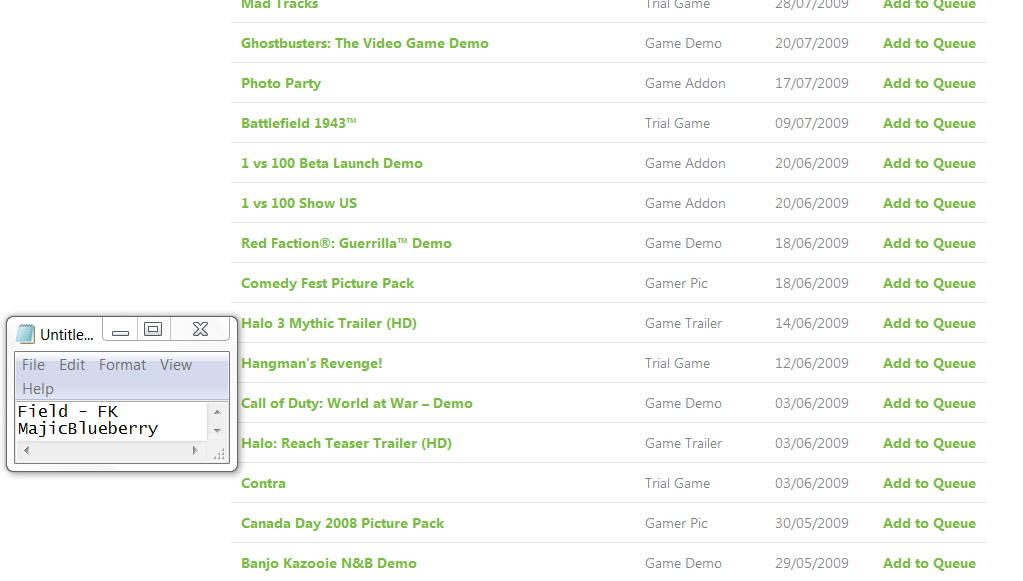The height and width of the screenshot is (581, 1023).
Task: Add 1 vs 100 Beta Launch Demo to queue
Action: (x=929, y=164)
